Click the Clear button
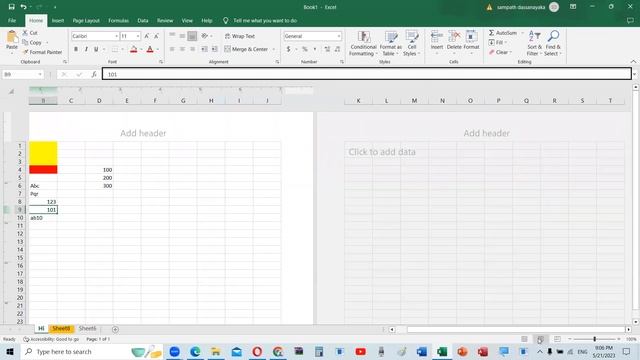Screen dimensions: 640x360 499,52
